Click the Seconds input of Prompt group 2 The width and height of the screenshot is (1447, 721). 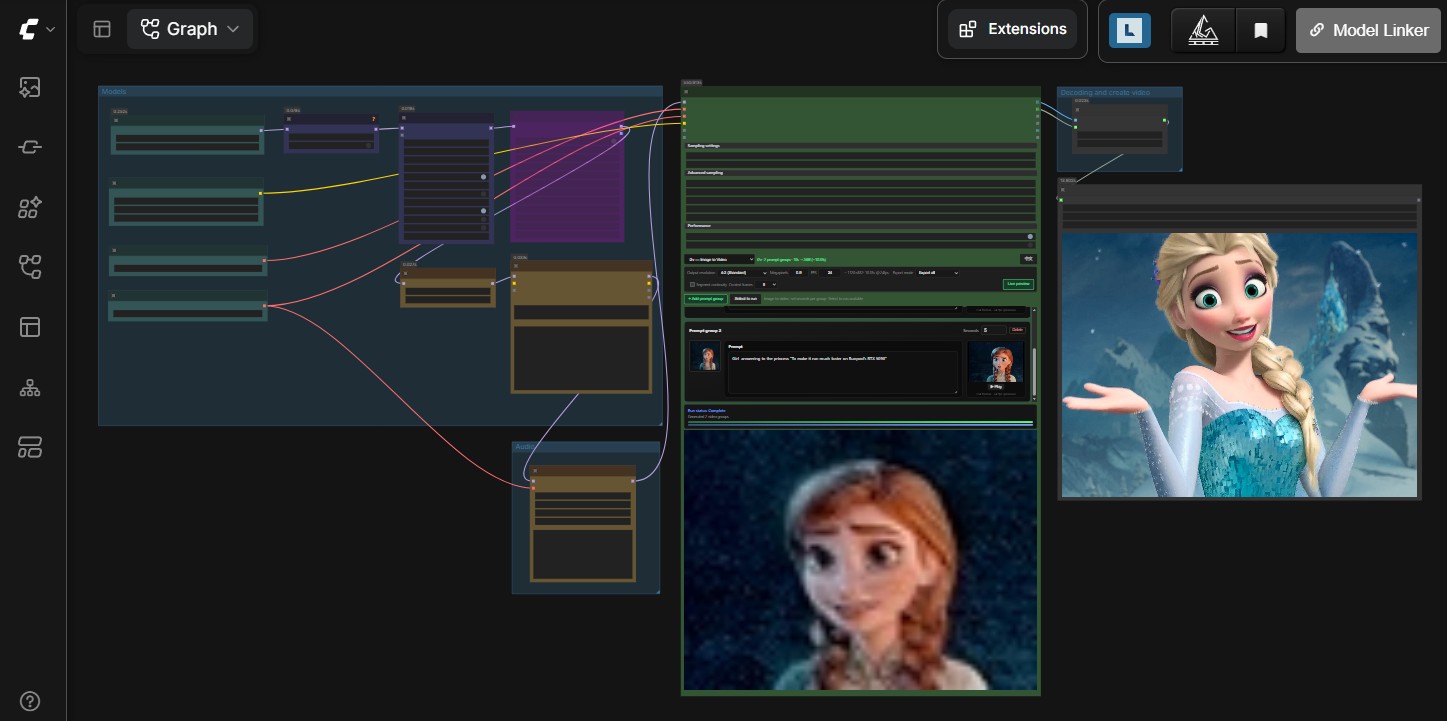(x=993, y=330)
